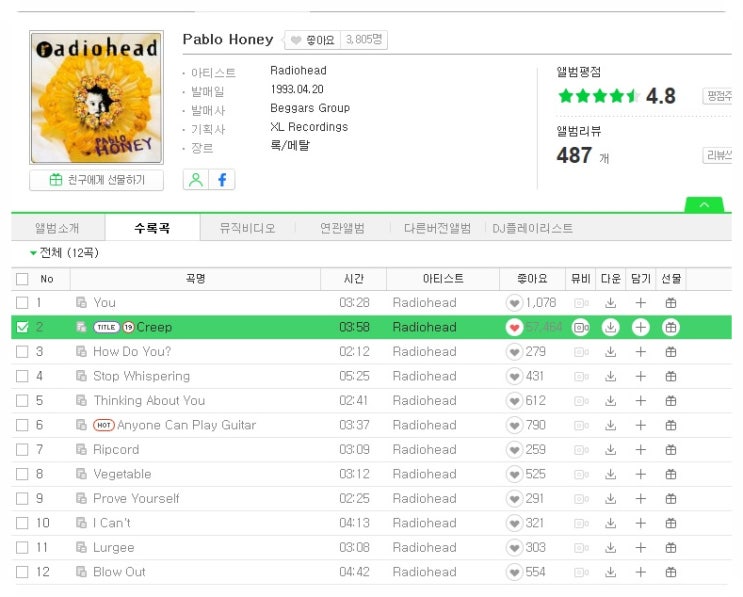The width and height of the screenshot is (743, 597).
Task: Click the 좋아요 album like button
Action: point(312,40)
